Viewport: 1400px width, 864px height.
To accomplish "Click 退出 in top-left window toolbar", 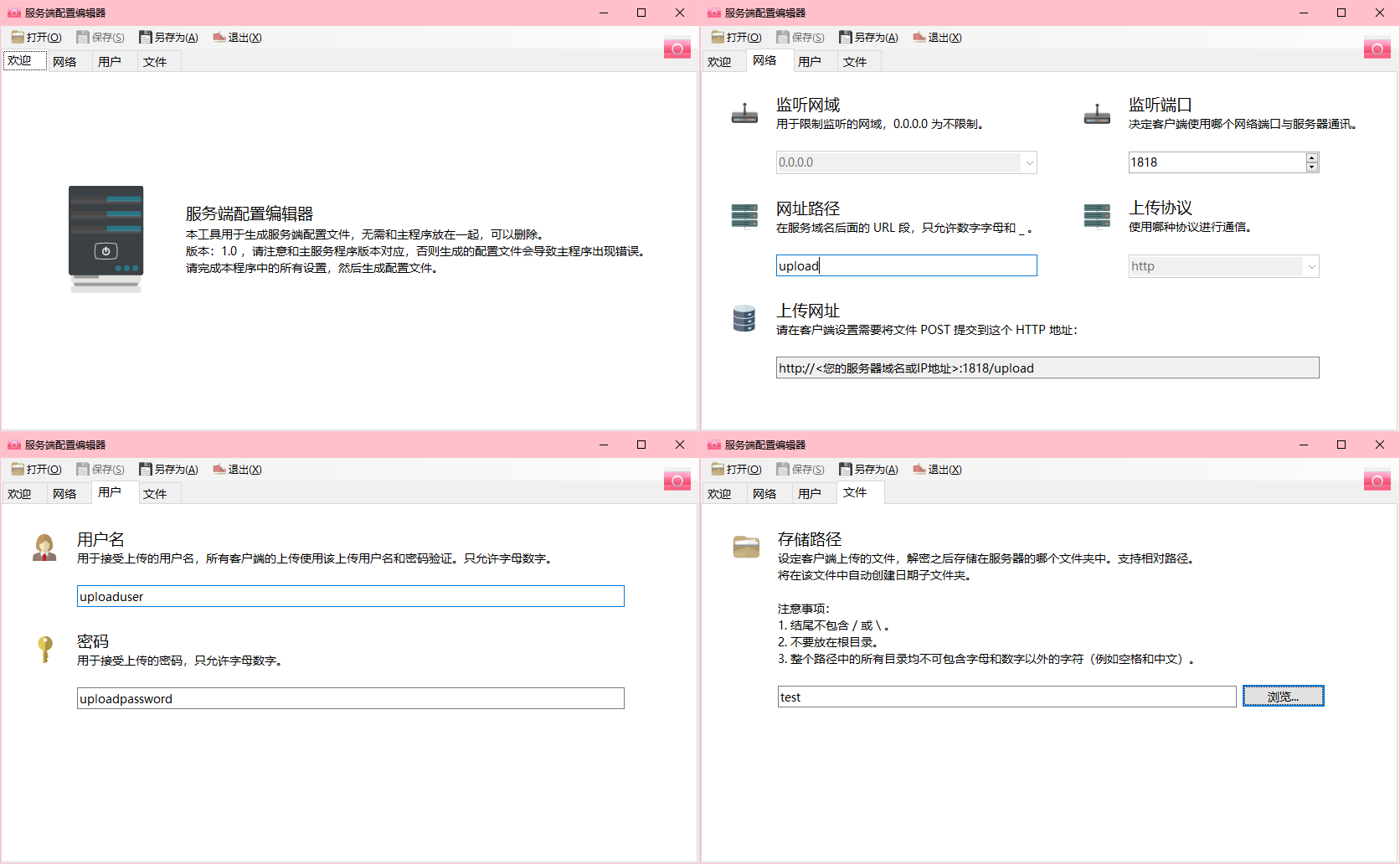I will point(237,38).
